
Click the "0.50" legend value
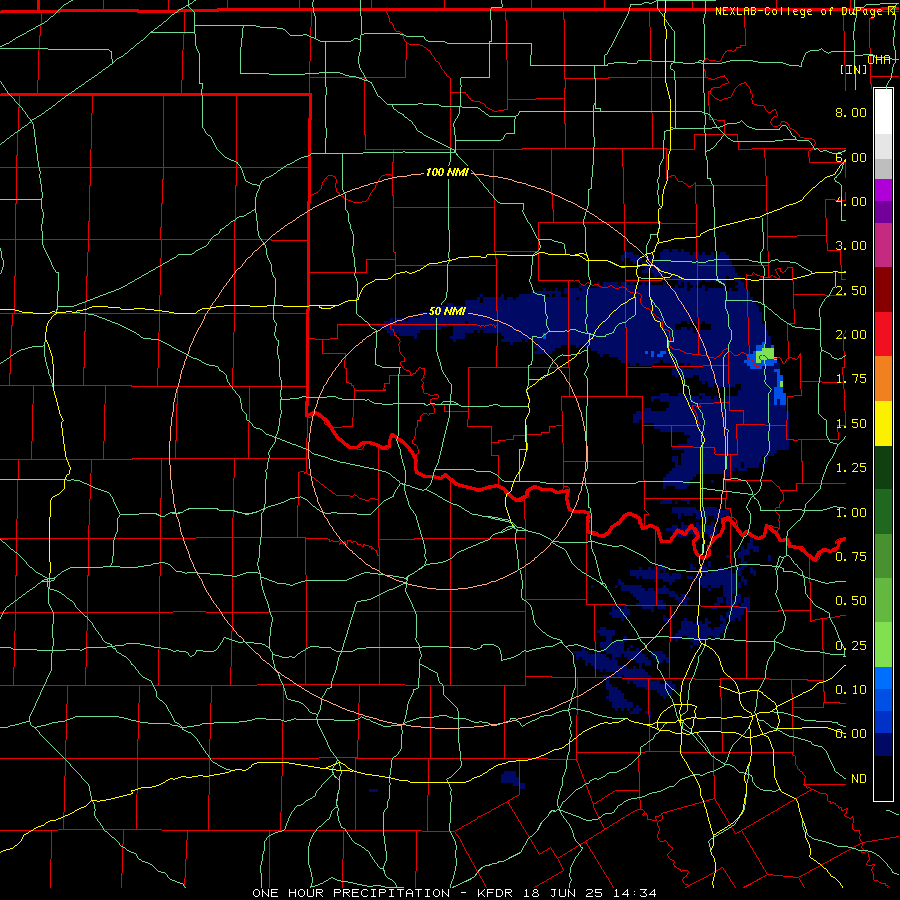click(851, 600)
